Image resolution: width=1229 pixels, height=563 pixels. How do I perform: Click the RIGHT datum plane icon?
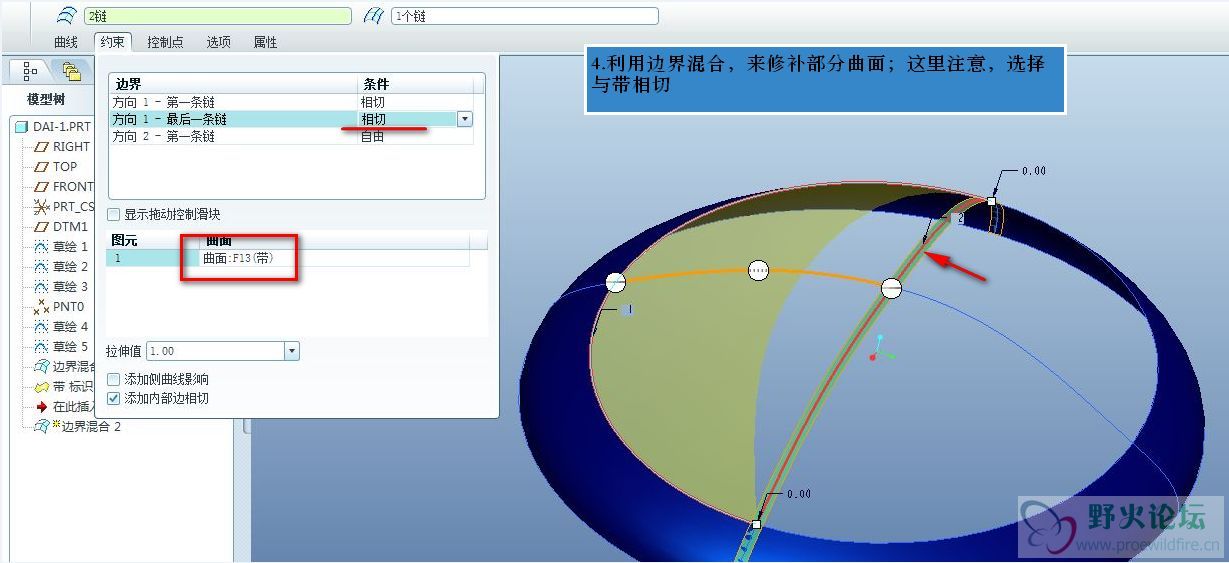tap(42, 147)
